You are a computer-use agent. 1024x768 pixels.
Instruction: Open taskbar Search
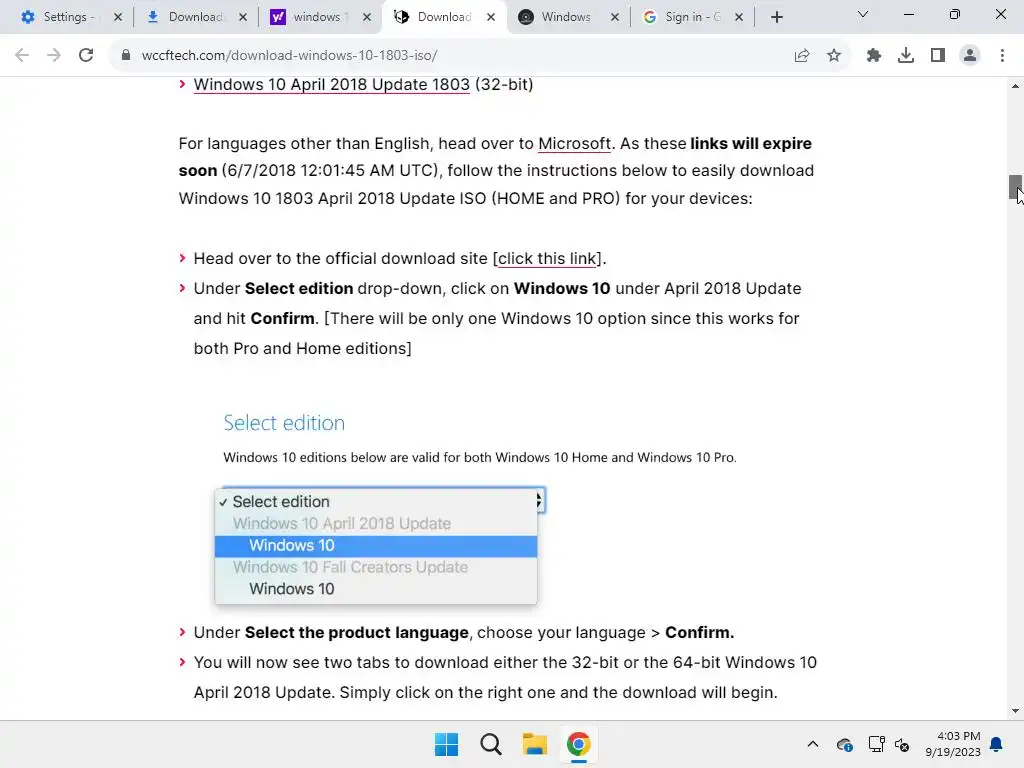coord(490,744)
